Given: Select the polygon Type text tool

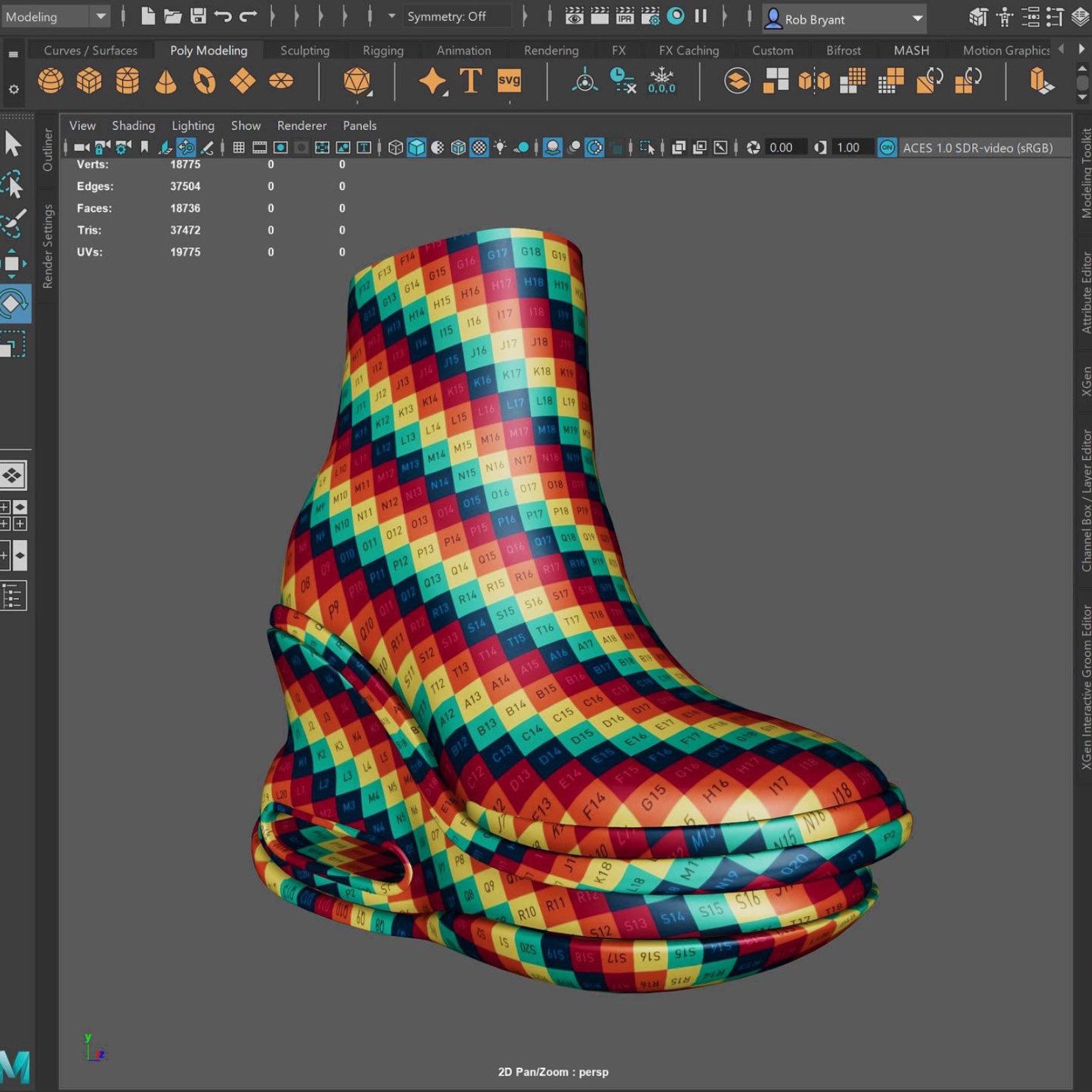Looking at the screenshot, I should tap(471, 80).
